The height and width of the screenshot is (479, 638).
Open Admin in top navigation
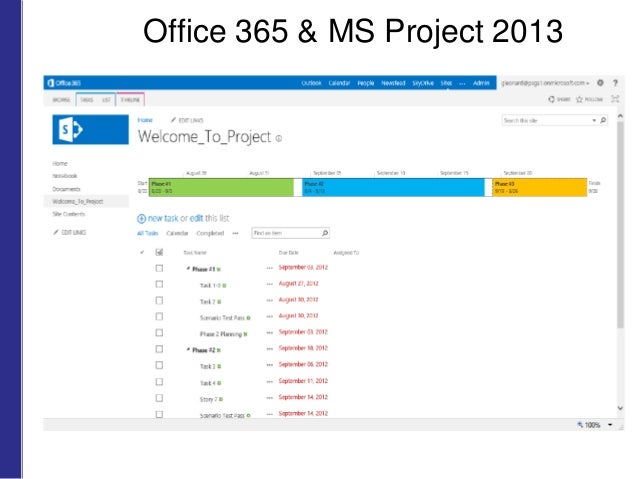[x=481, y=83]
